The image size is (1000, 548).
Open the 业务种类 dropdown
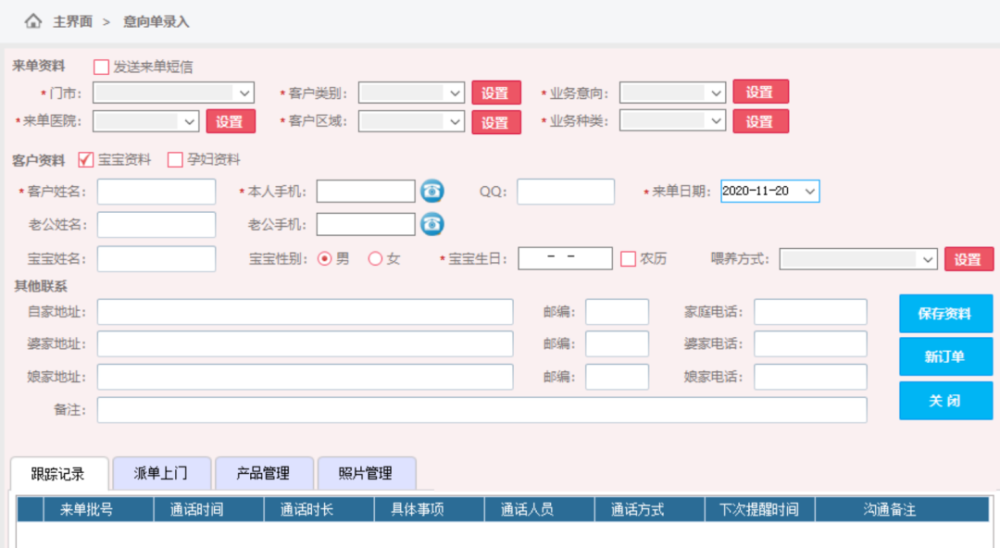[672, 121]
